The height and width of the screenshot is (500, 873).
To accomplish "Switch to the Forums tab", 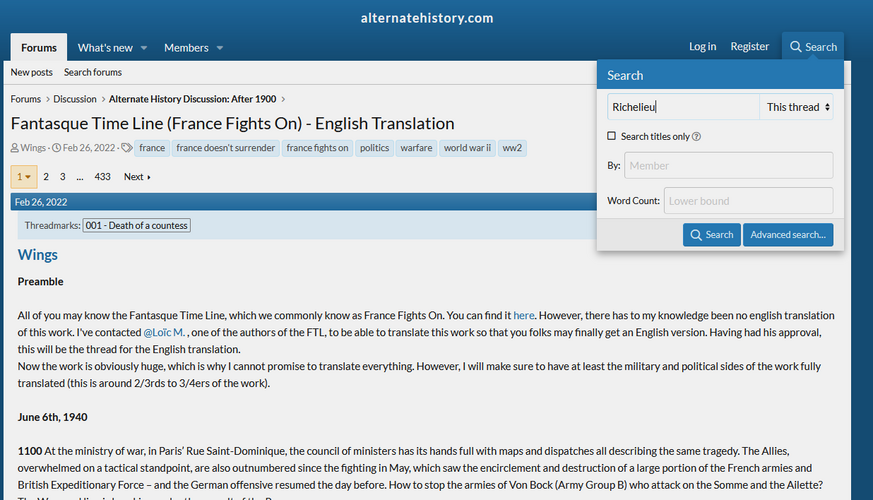I will (x=39, y=47).
